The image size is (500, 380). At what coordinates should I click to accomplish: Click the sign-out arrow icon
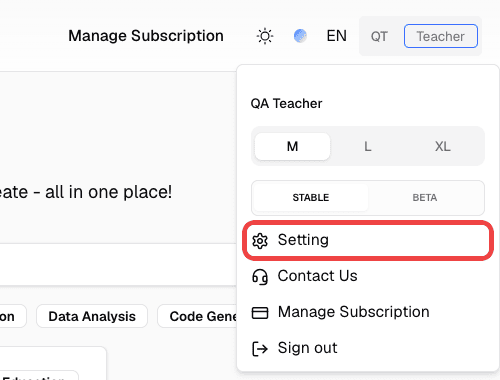click(x=260, y=349)
